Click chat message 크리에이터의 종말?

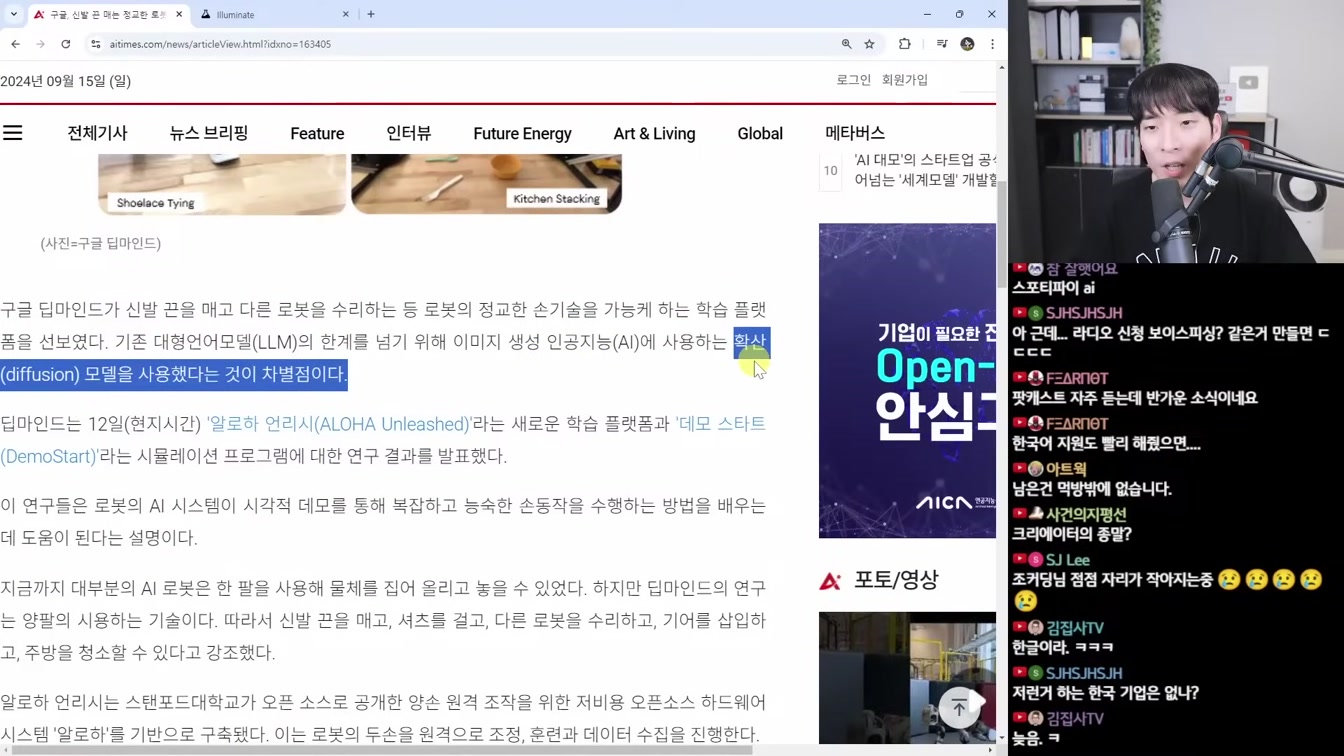1072,534
